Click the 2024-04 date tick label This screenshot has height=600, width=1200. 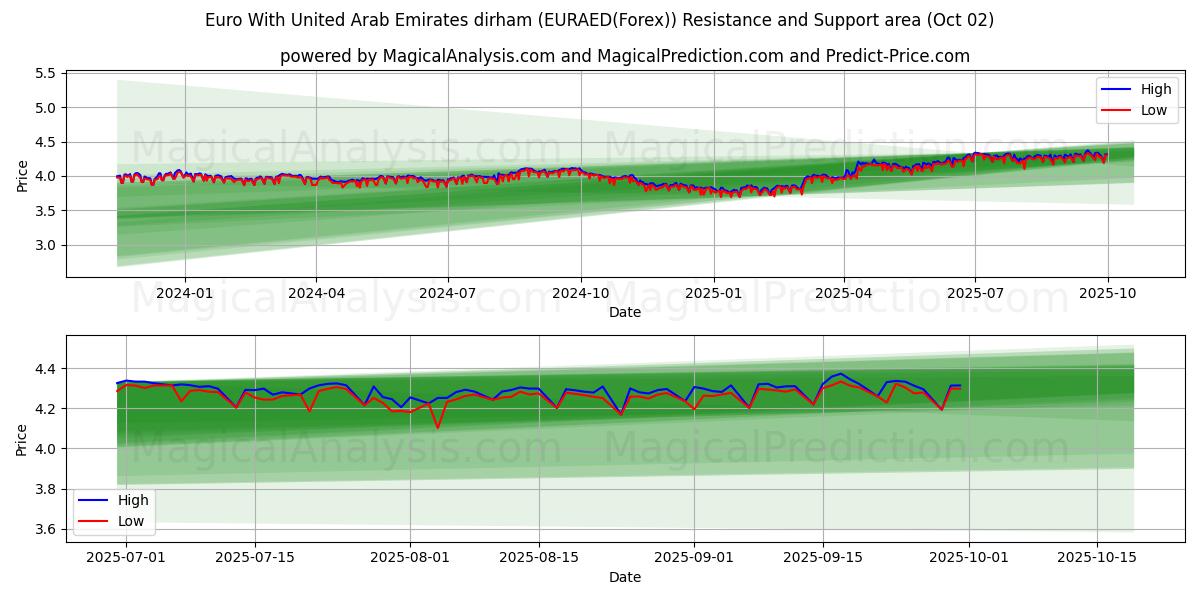316,293
